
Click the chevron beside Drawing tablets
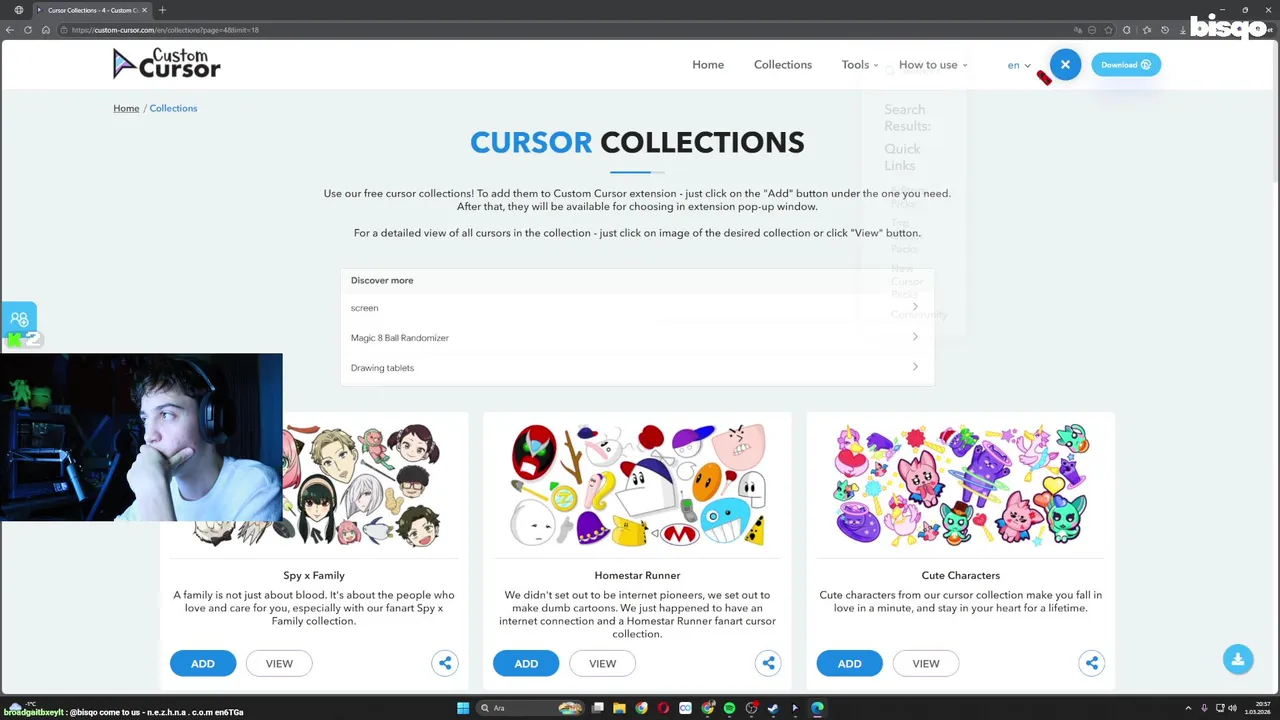[915, 367]
